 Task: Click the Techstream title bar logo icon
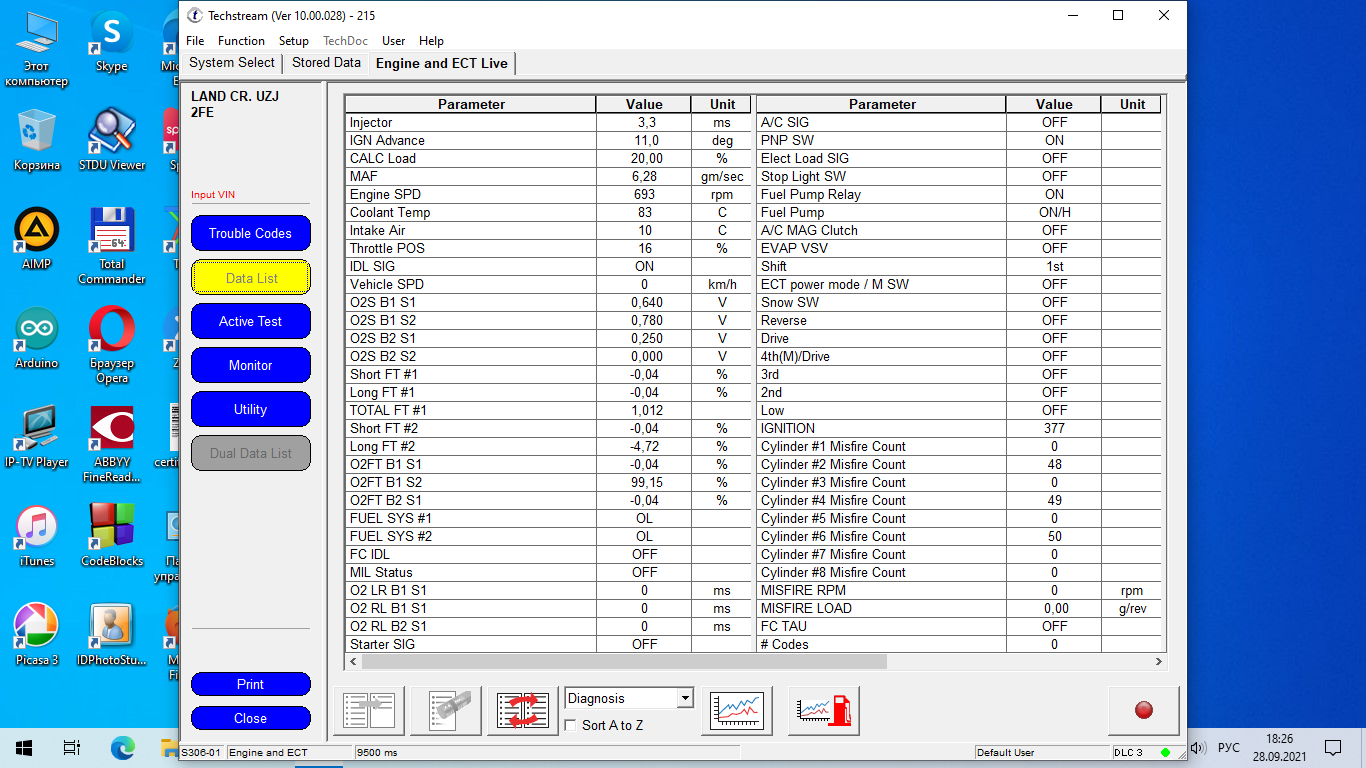point(195,15)
